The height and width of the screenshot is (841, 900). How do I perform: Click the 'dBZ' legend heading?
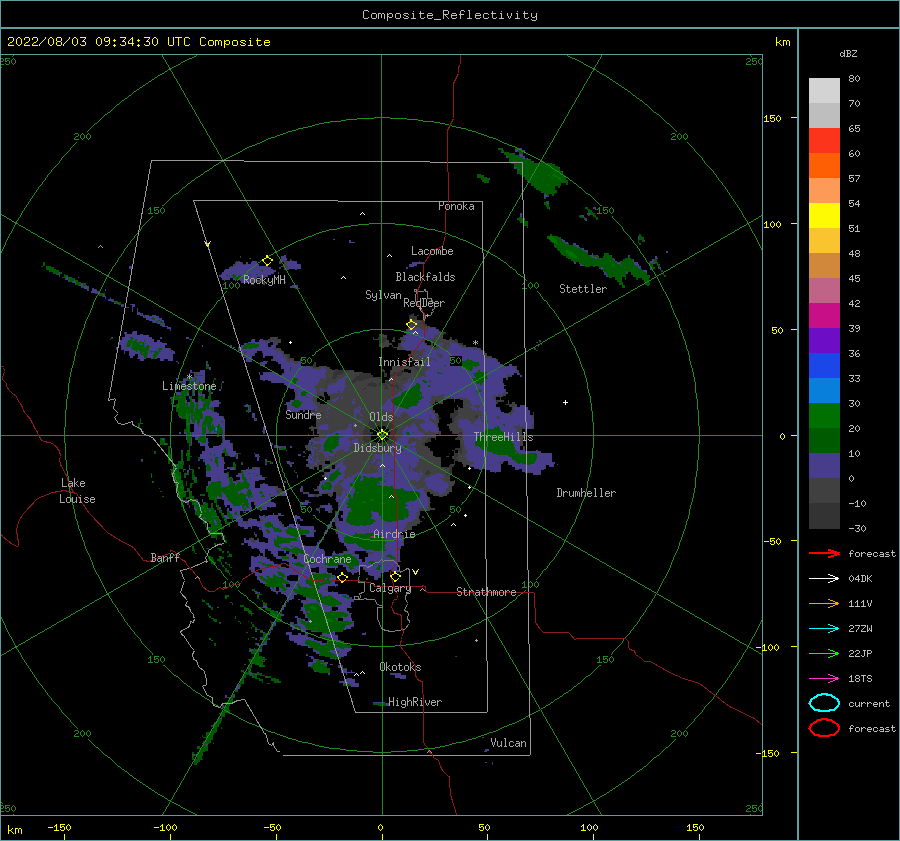tap(848, 53)
